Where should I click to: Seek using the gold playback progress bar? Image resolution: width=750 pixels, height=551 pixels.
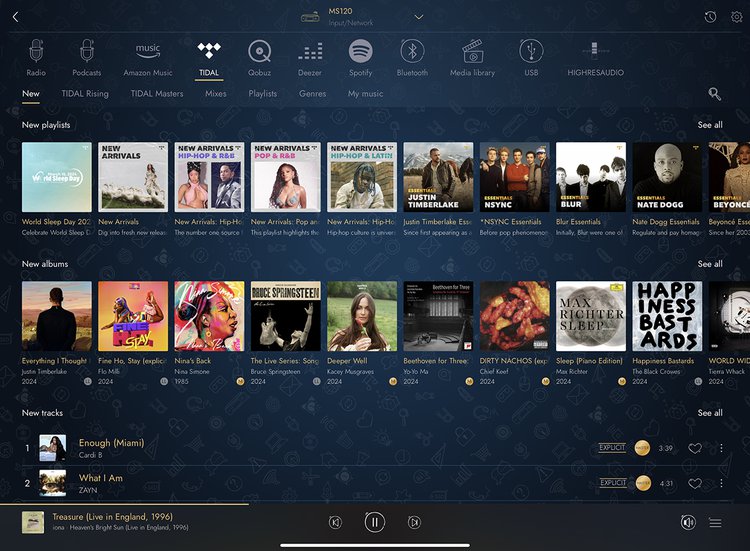point(124,504)
